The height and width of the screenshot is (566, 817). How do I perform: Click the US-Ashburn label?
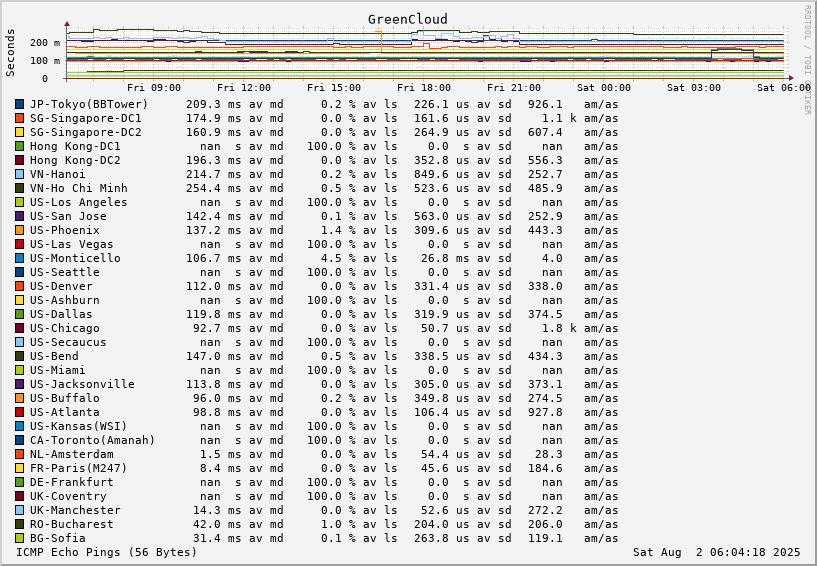(65, 300)
